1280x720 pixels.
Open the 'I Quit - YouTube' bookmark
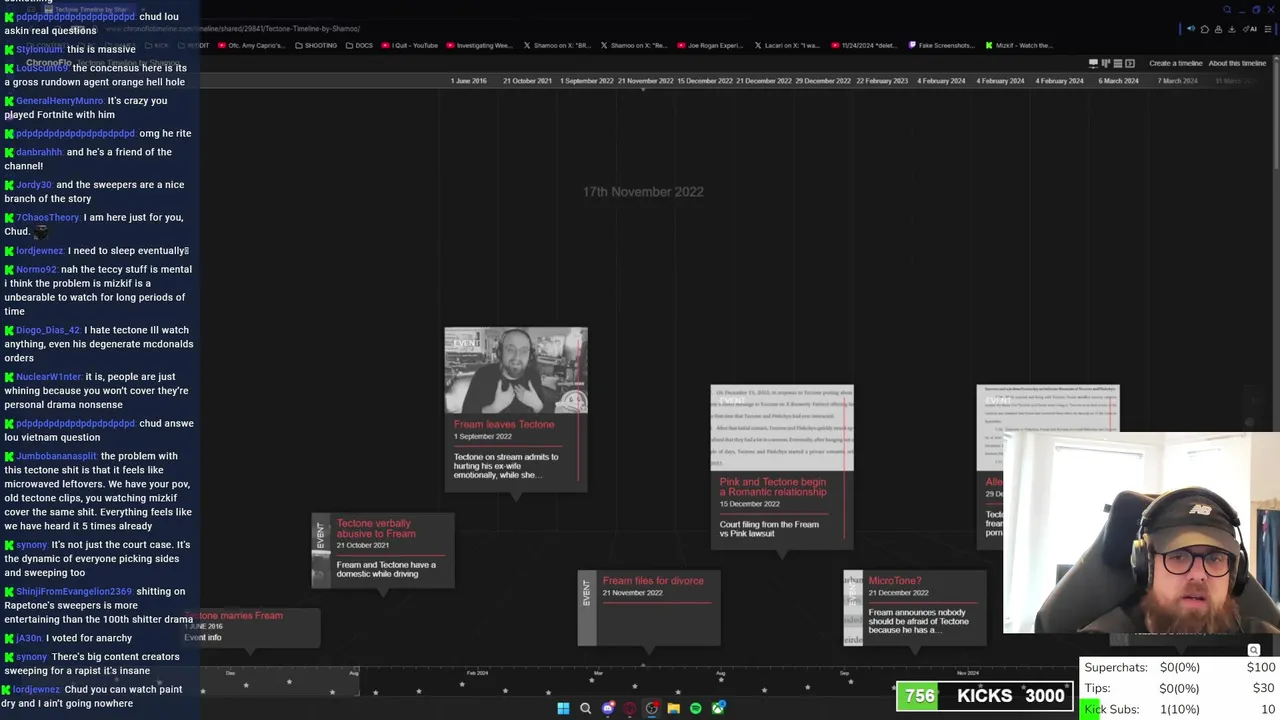(x=410, y=45)
